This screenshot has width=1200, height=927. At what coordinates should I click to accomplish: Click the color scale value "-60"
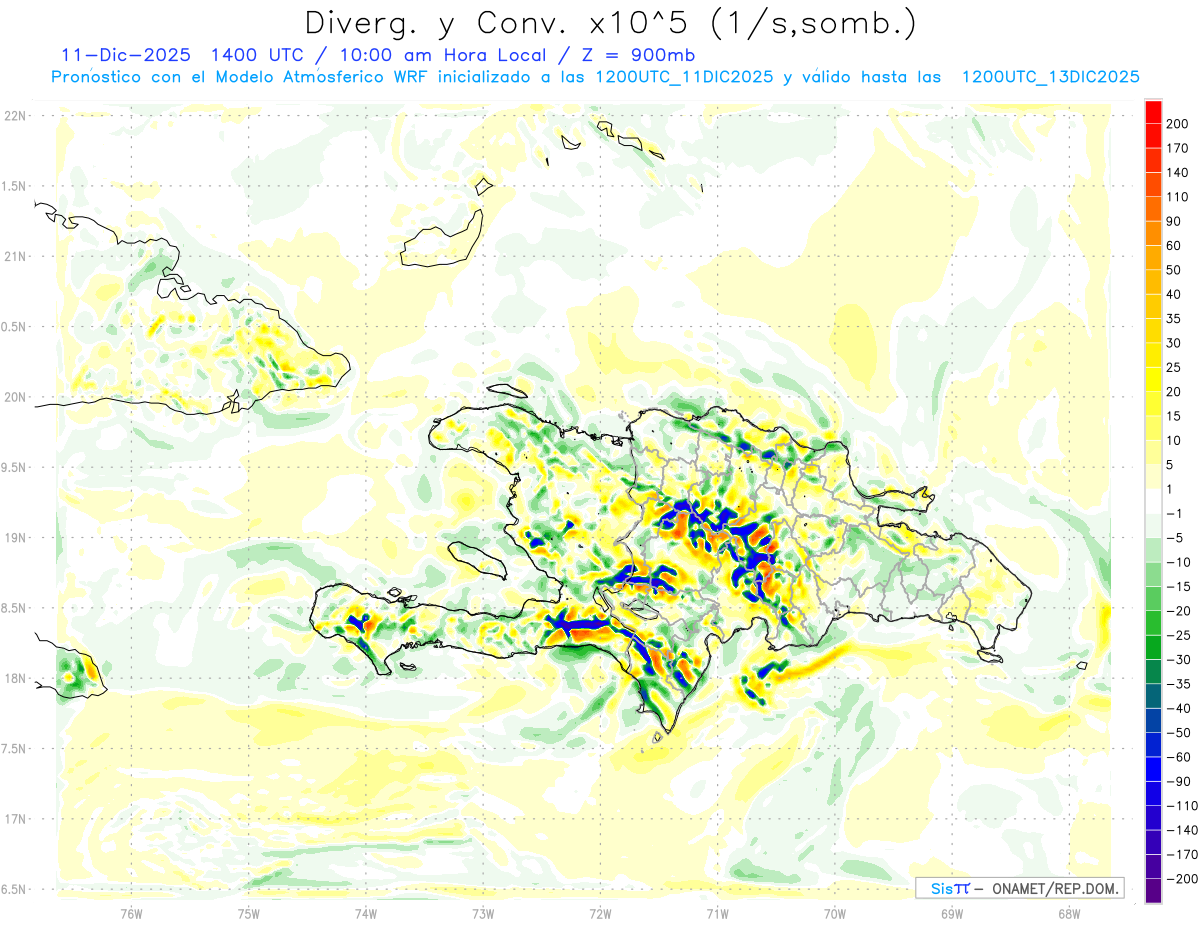point(1179,756)
